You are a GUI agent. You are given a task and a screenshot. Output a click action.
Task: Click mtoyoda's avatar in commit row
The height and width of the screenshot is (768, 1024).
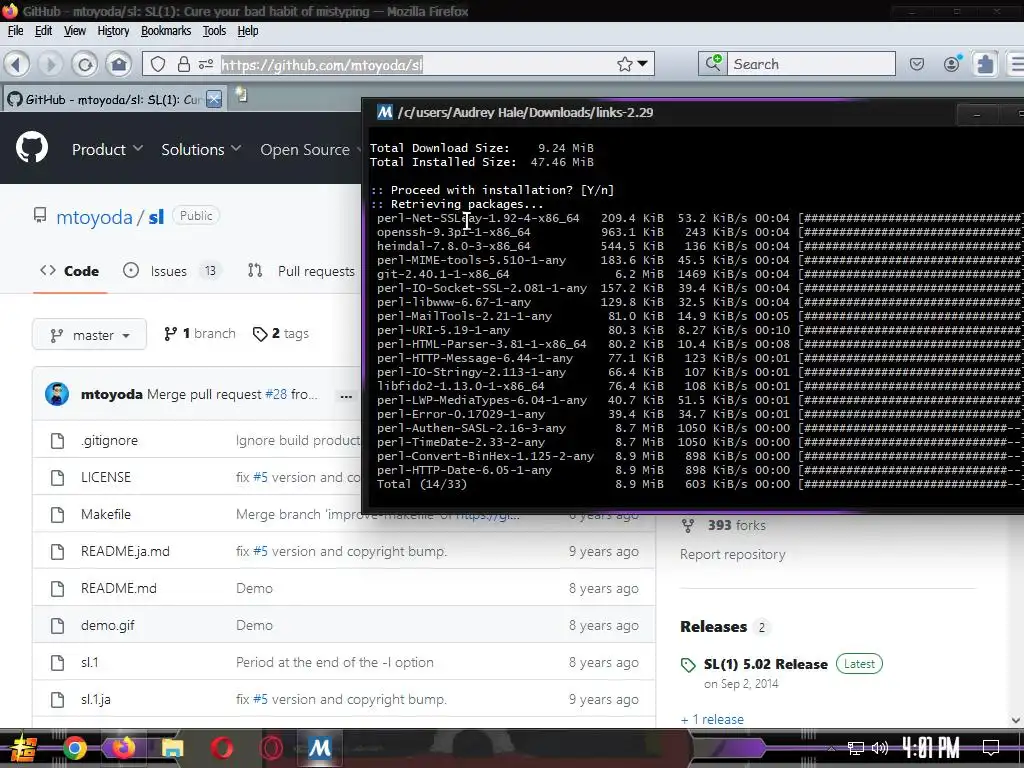tap(57, 394)
